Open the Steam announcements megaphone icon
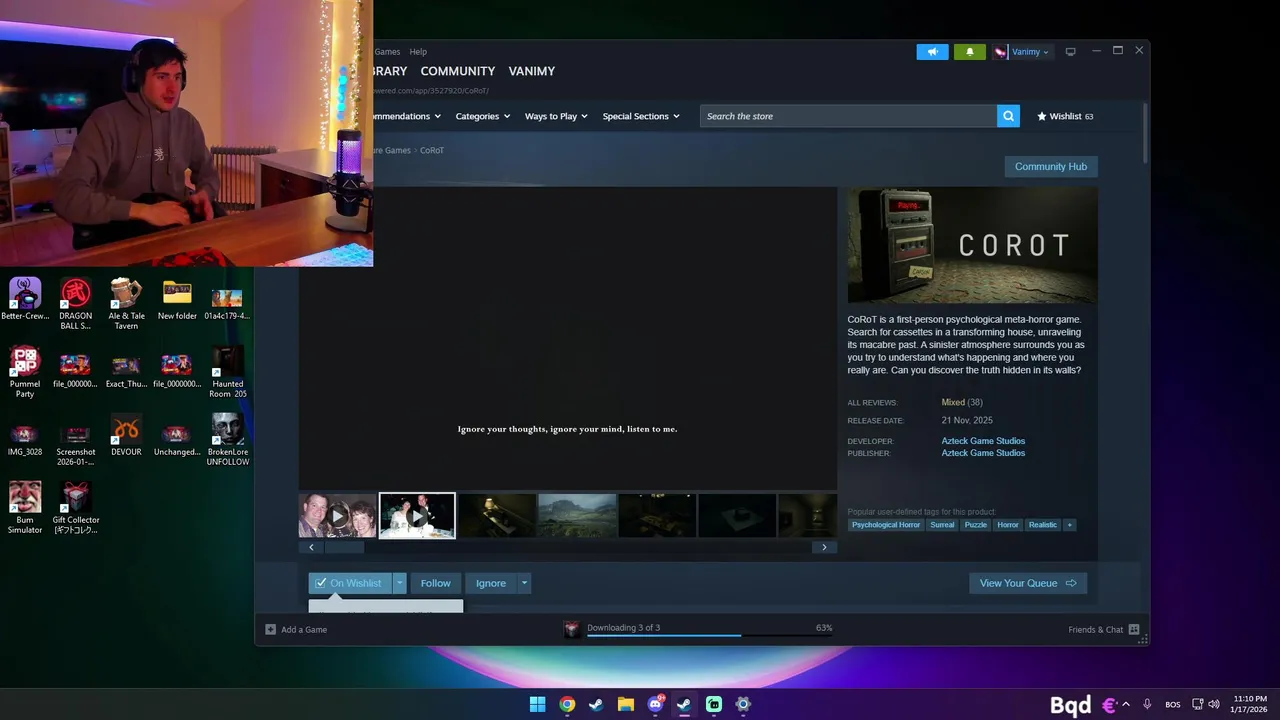Image resolution: width=1280 pixels, height=720 pixels. [932, 52]
